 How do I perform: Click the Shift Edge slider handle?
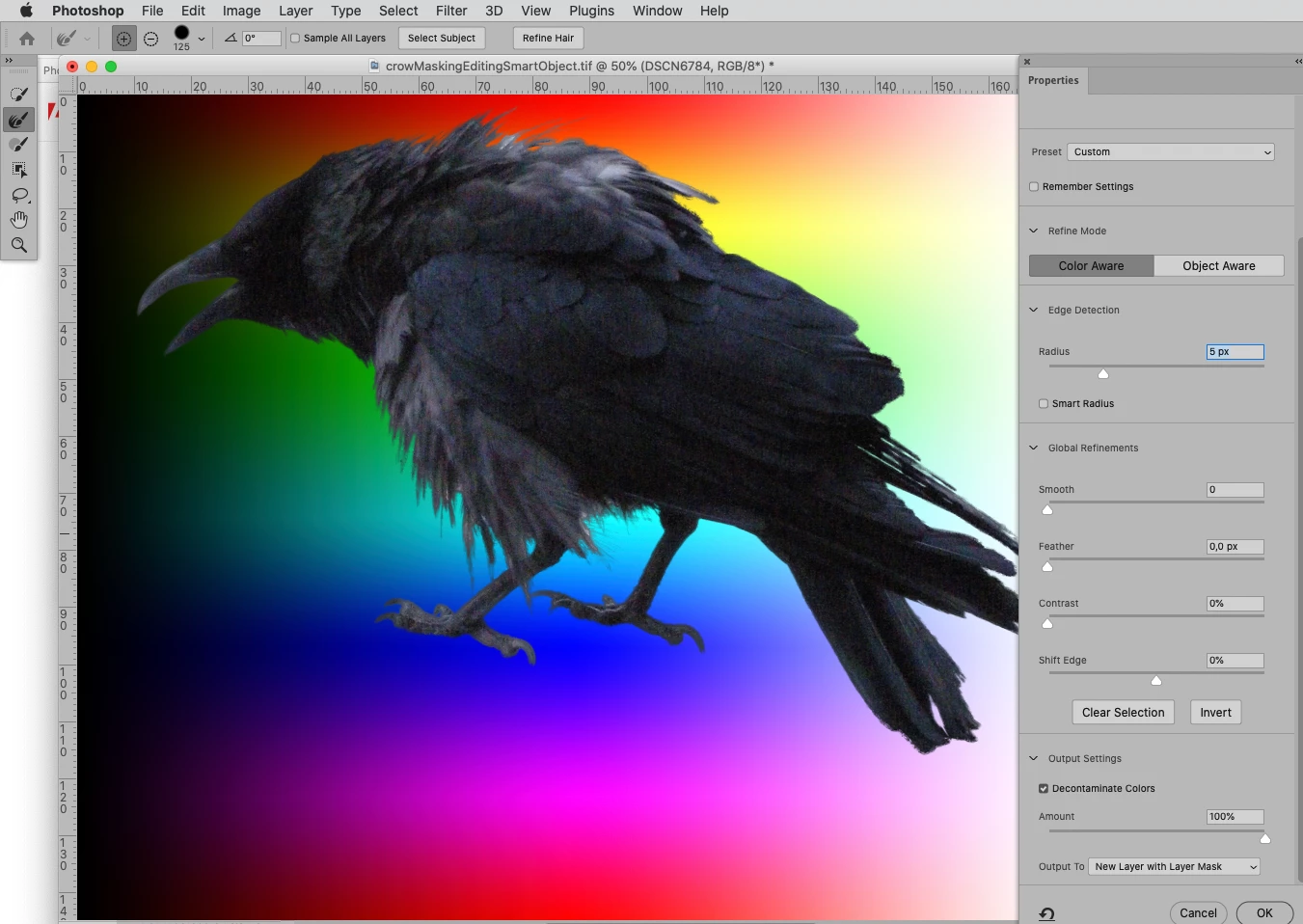[x=1156, y=681]
